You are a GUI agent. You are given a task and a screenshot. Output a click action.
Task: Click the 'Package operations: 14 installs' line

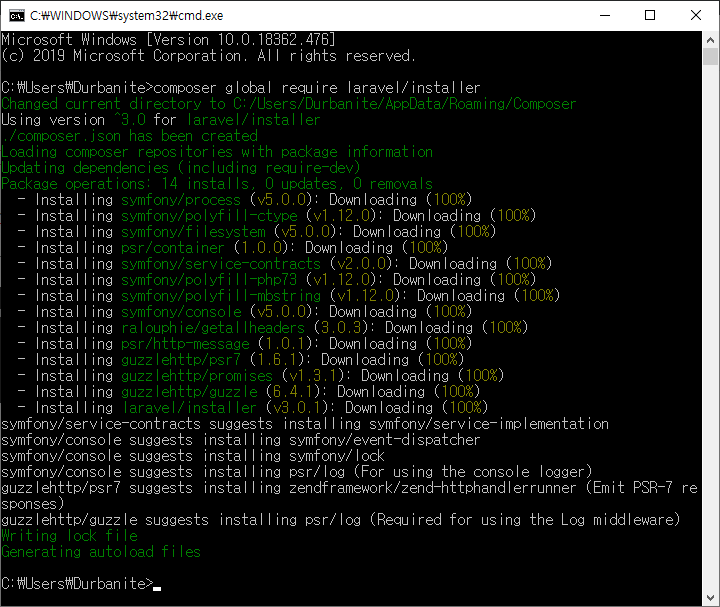[x=217, y=184]
